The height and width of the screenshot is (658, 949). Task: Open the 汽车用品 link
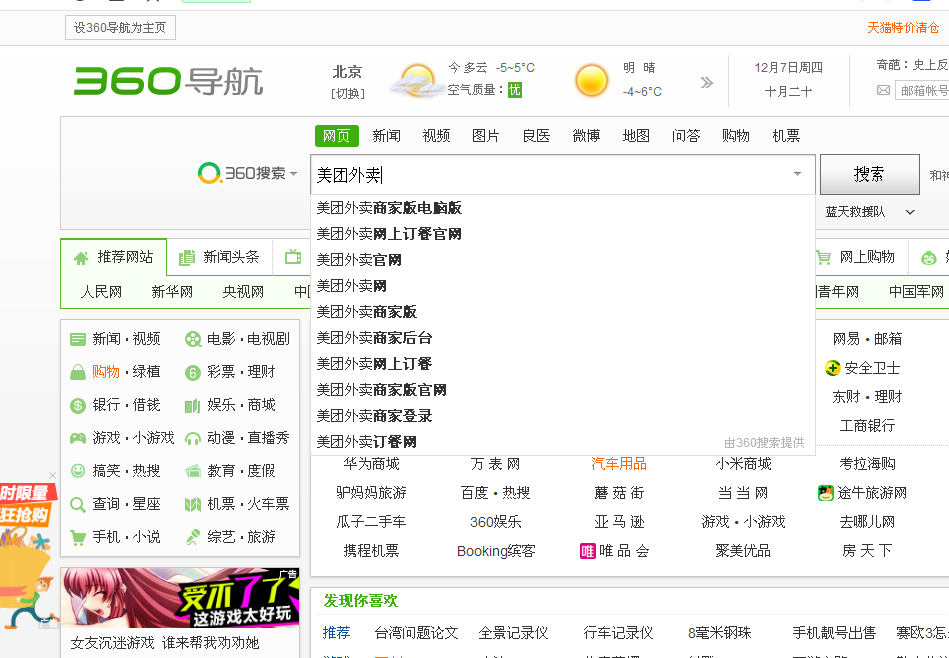click(619, 464)
